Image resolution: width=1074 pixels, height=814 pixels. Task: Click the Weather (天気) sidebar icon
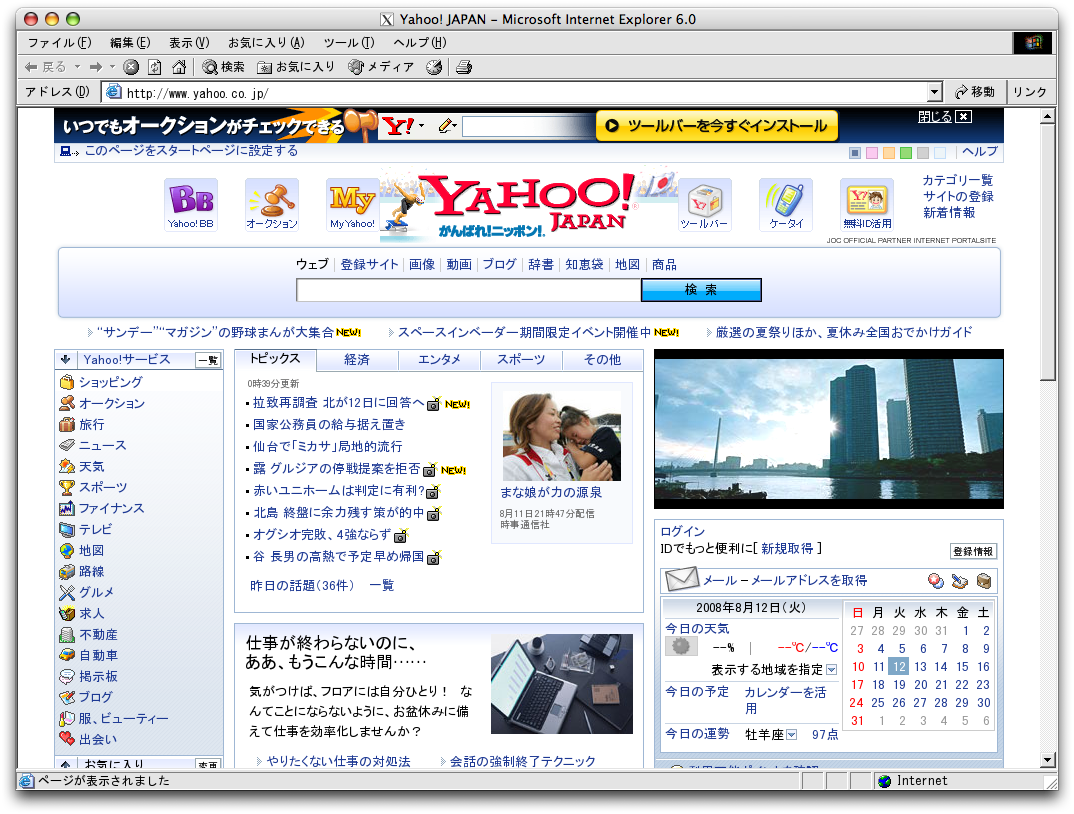(66, 467)
